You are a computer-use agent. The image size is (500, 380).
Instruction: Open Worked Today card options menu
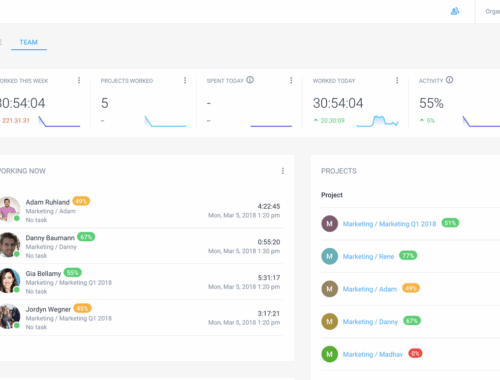click(397, 80)
